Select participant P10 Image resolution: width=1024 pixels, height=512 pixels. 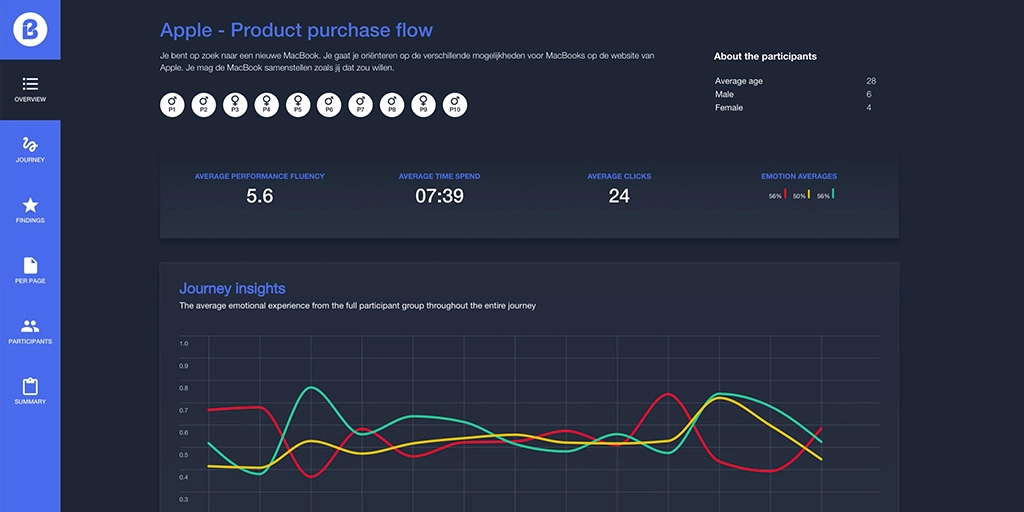coord(455,104)
